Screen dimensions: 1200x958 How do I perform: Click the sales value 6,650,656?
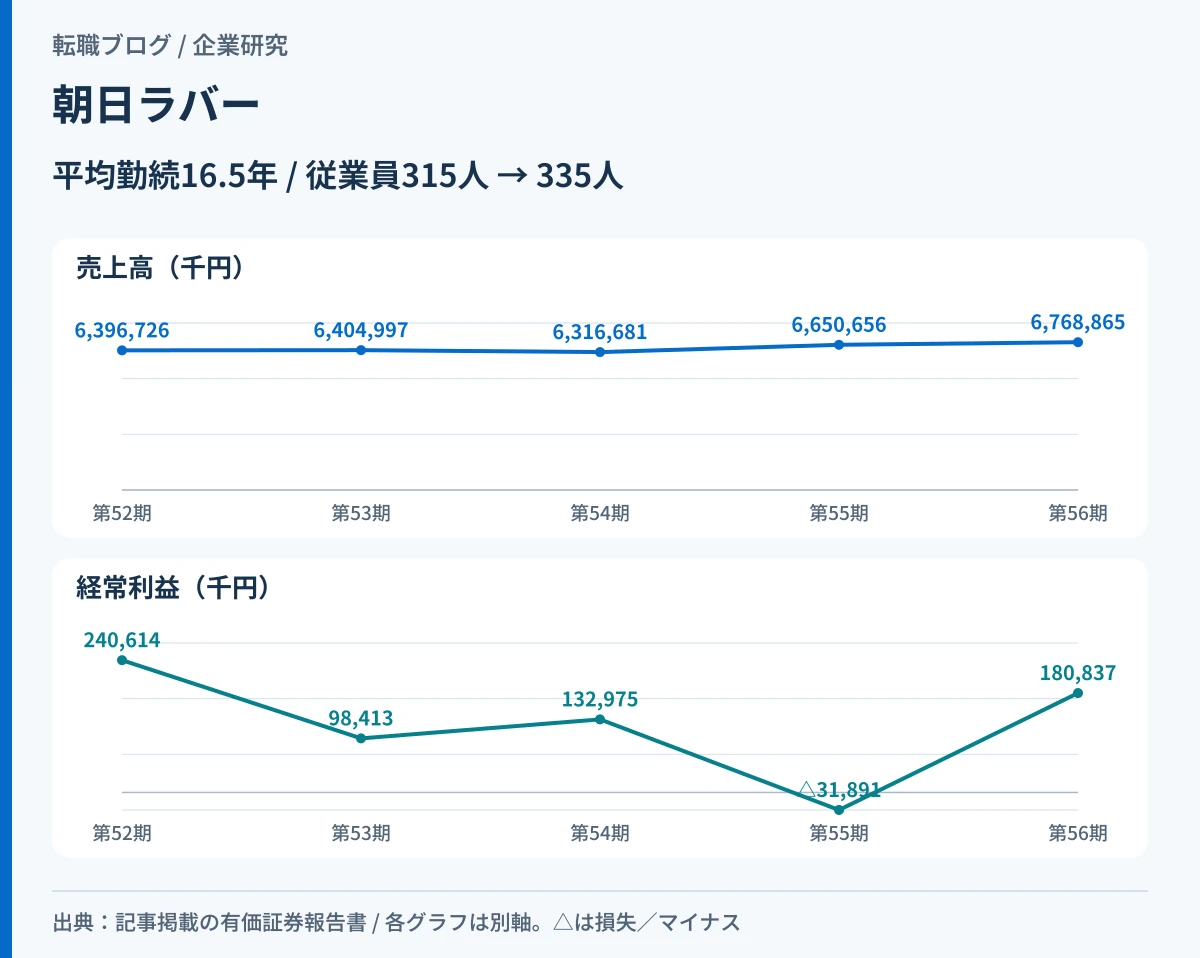coord(839,325)
